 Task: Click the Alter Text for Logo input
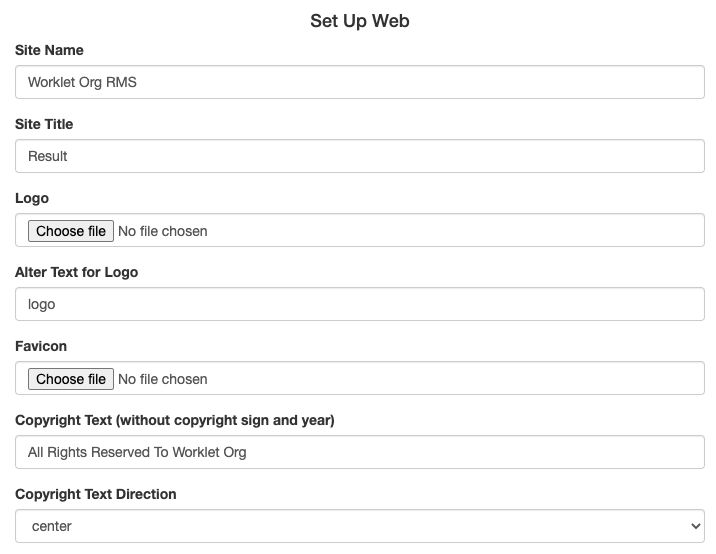click(x=360, y=304)
